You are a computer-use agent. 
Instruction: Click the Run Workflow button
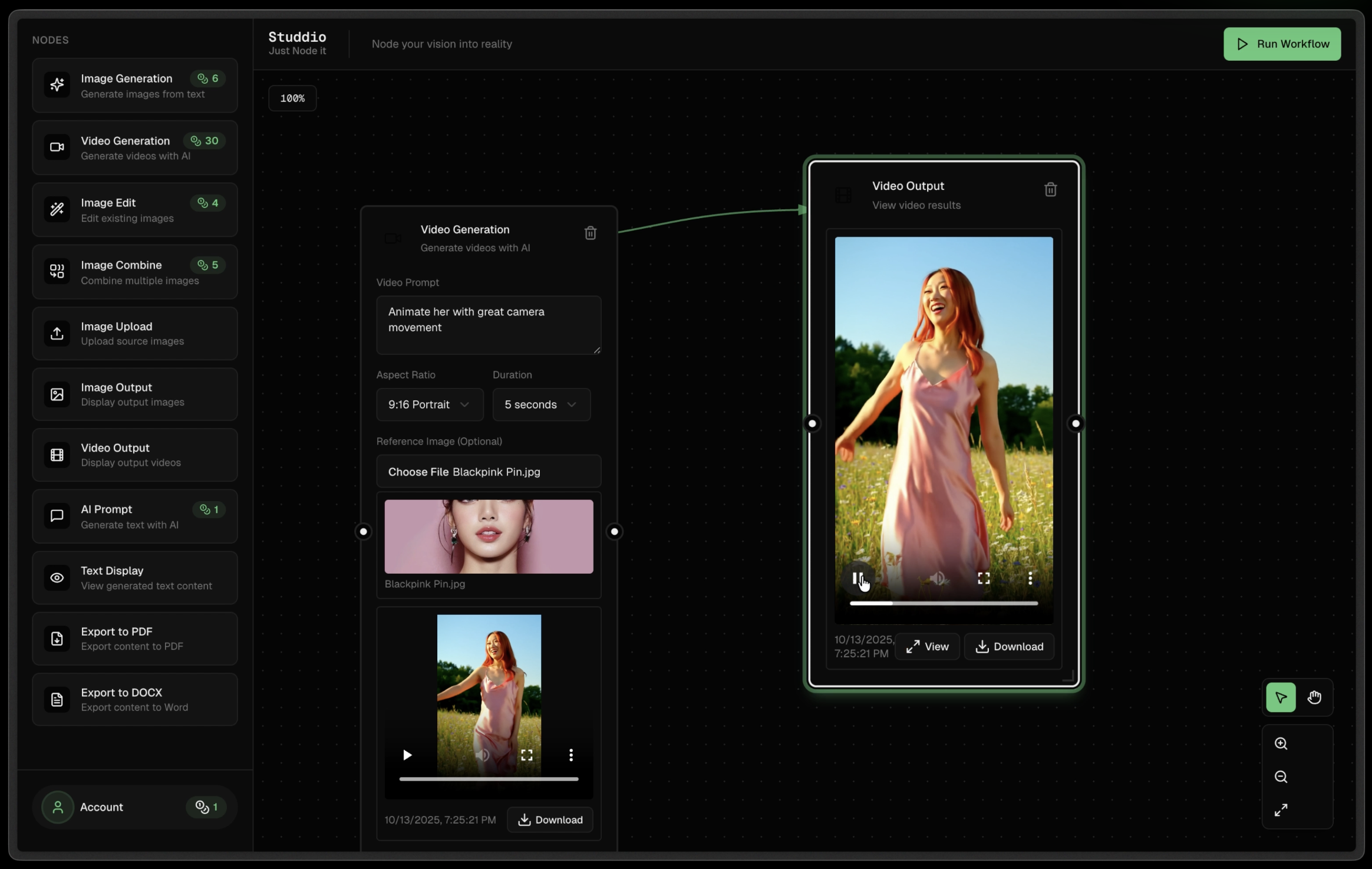pos(1282,44)
